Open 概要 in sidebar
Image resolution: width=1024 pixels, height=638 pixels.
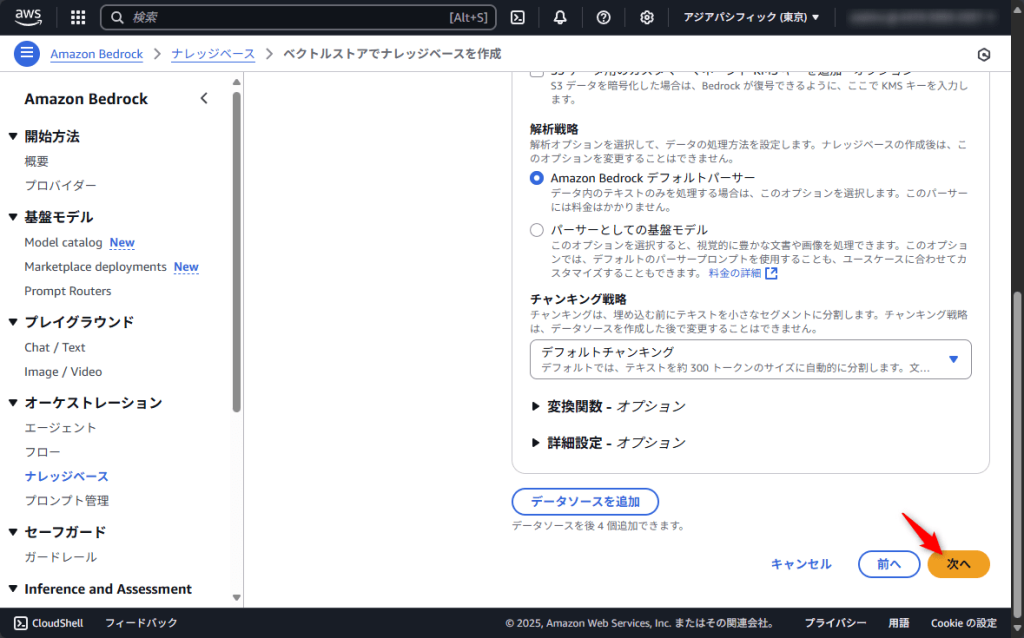(37, 161)
